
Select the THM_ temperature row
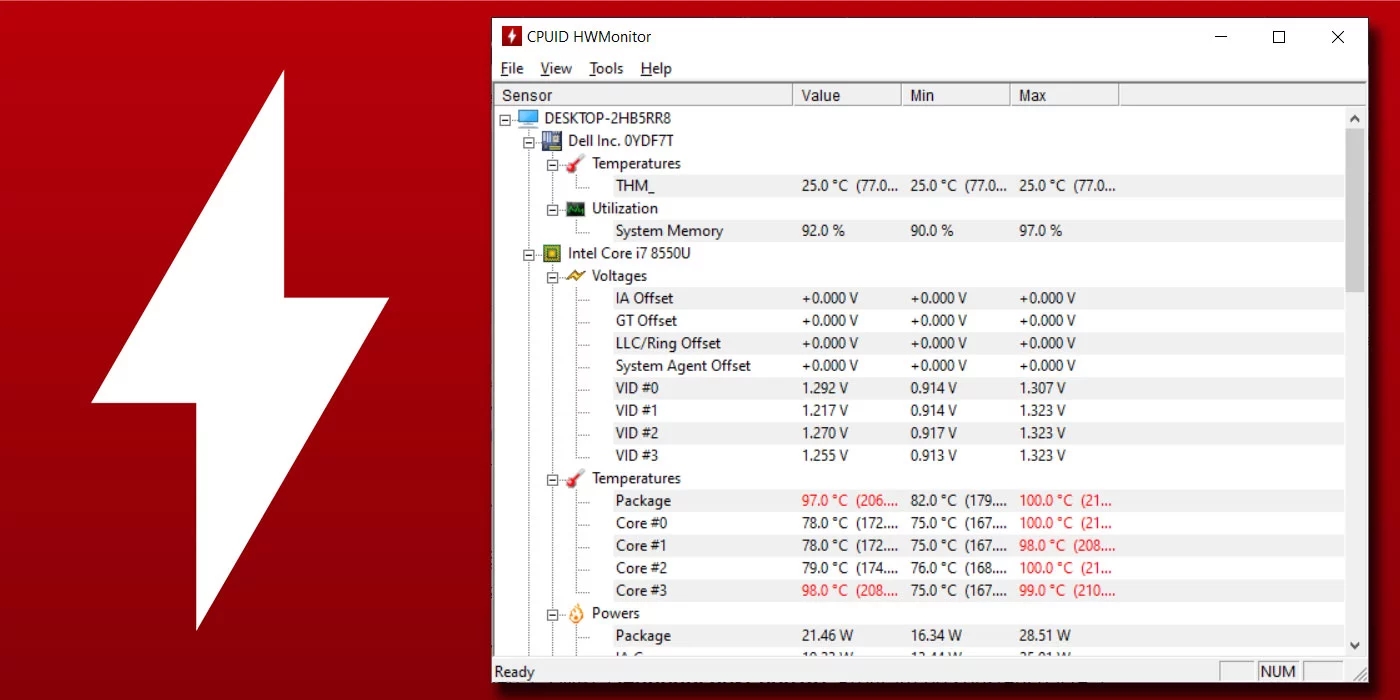(978, 186)
